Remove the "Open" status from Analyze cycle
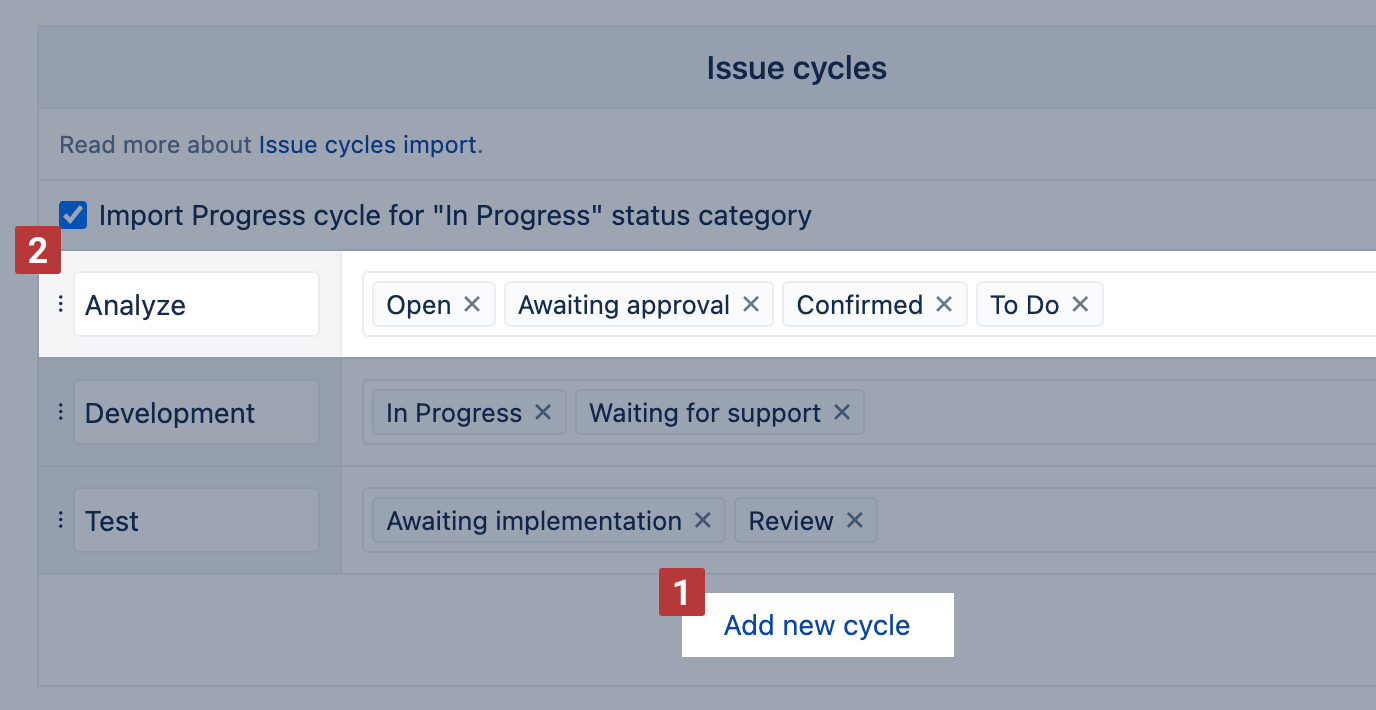 click(x=471, y=304)
